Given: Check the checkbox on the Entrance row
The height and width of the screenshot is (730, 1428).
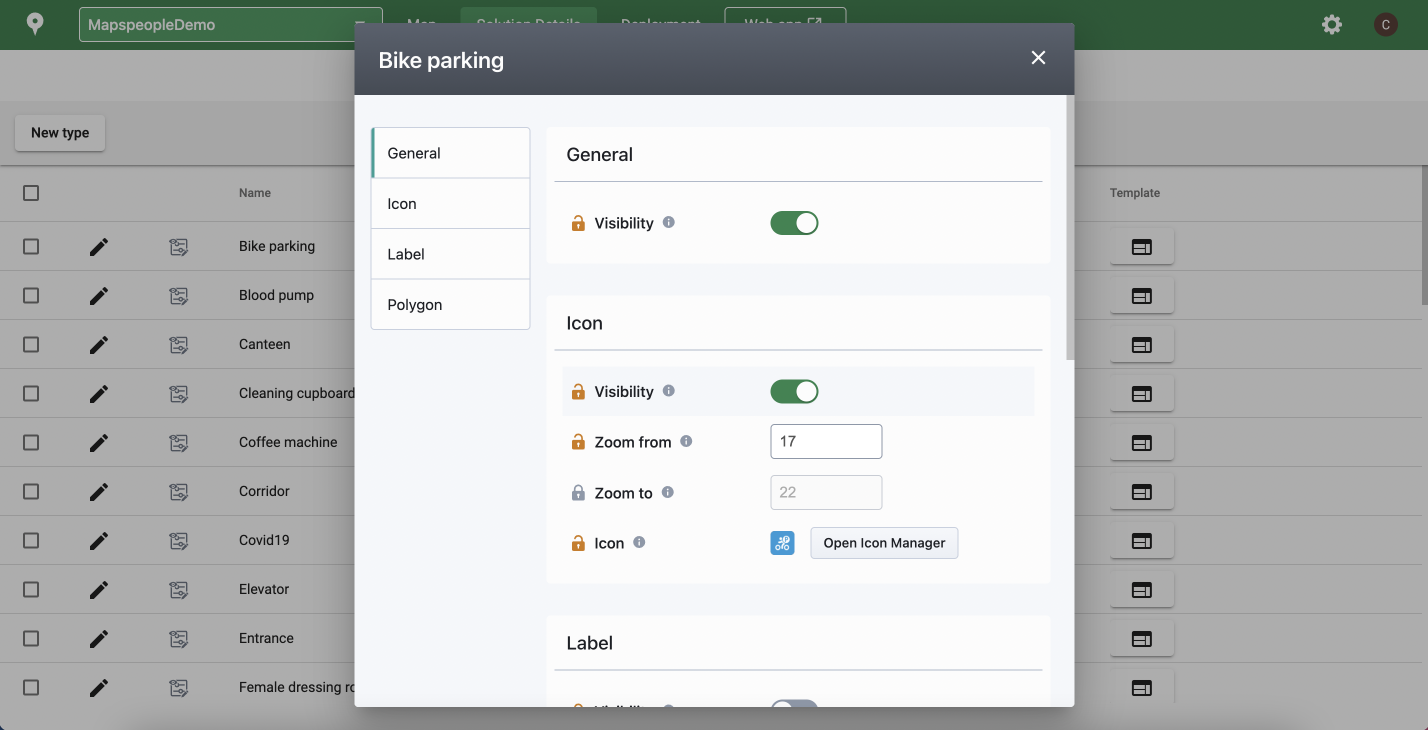Looking at the screenshot, I should (30, 638).
